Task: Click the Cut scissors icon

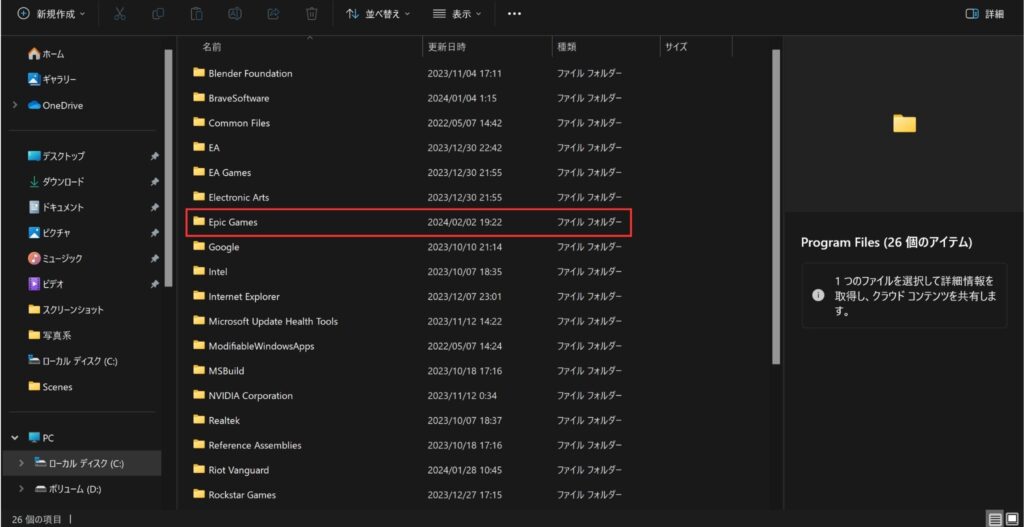Action: (x=120, y=14)
